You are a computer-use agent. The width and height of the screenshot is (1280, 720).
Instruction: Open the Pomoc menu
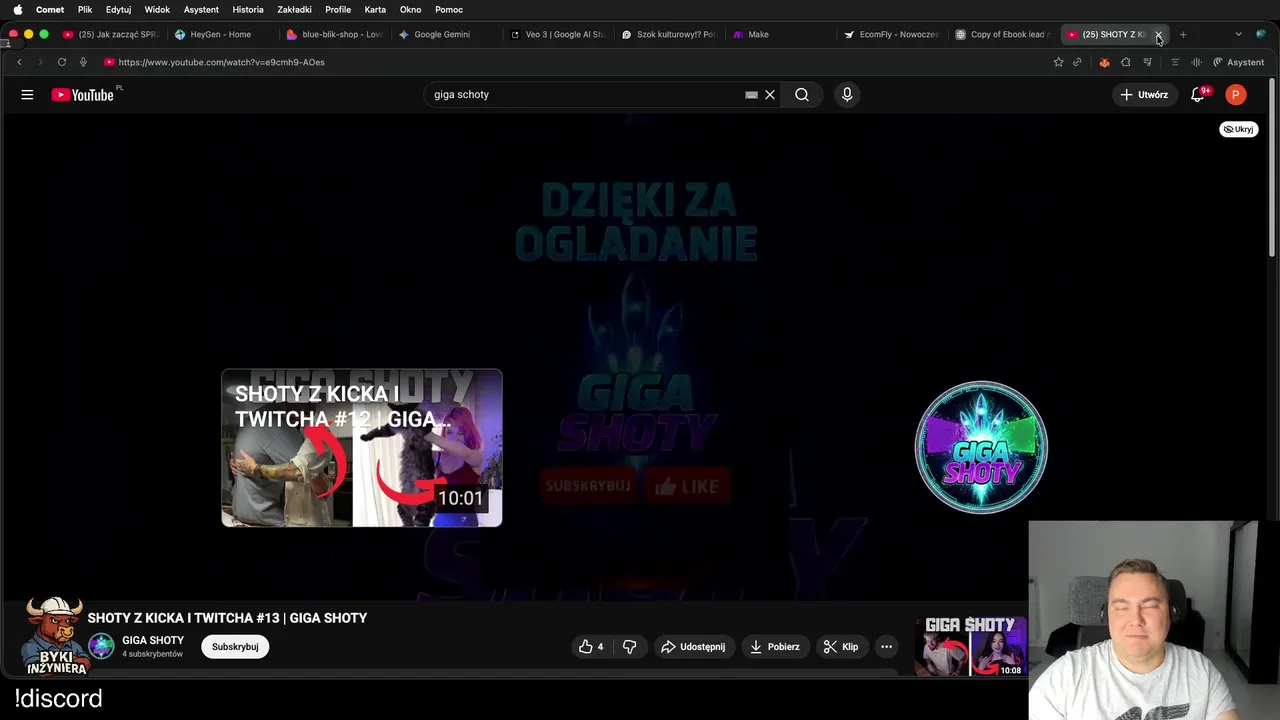point(449,9)
